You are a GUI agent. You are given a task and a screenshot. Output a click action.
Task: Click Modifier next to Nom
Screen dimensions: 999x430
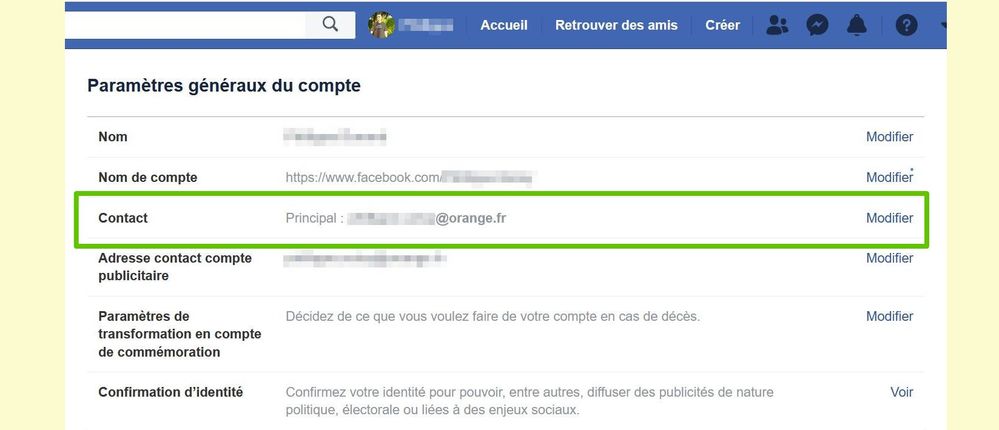pyautogui.click(x=889, y=137)
